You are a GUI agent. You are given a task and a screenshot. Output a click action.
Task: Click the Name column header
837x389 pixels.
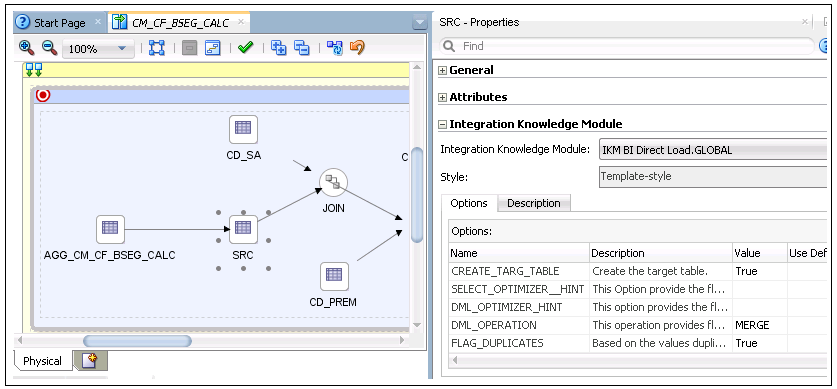point(519,253)
